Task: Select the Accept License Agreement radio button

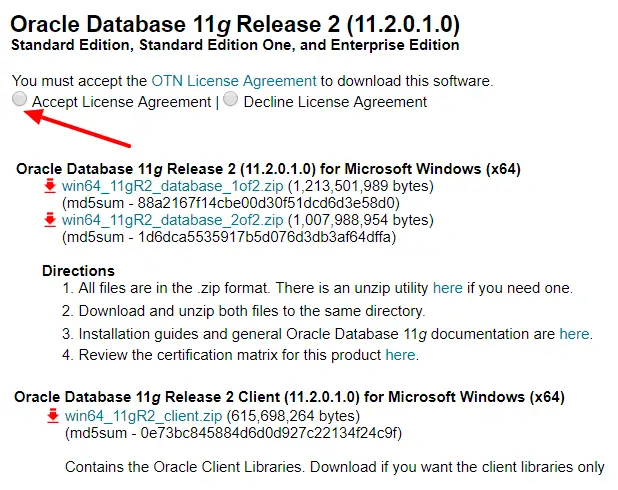Action: (19, 100)
